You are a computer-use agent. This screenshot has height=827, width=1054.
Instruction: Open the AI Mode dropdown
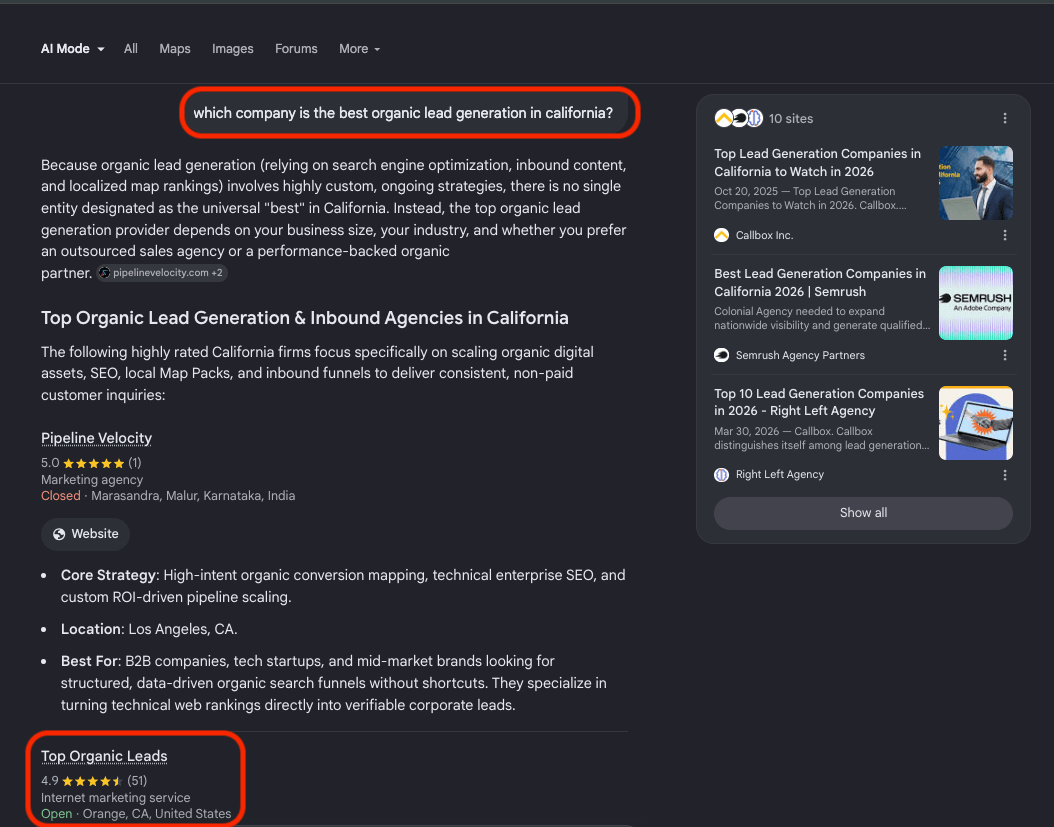click(x=72, y=49)
